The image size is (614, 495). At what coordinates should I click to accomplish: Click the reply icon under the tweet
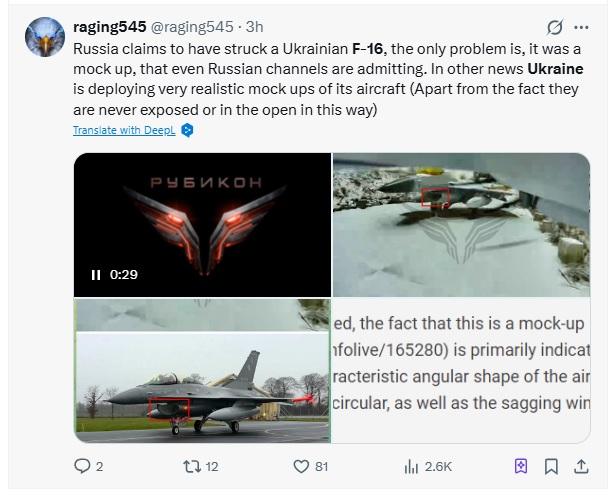84,466
